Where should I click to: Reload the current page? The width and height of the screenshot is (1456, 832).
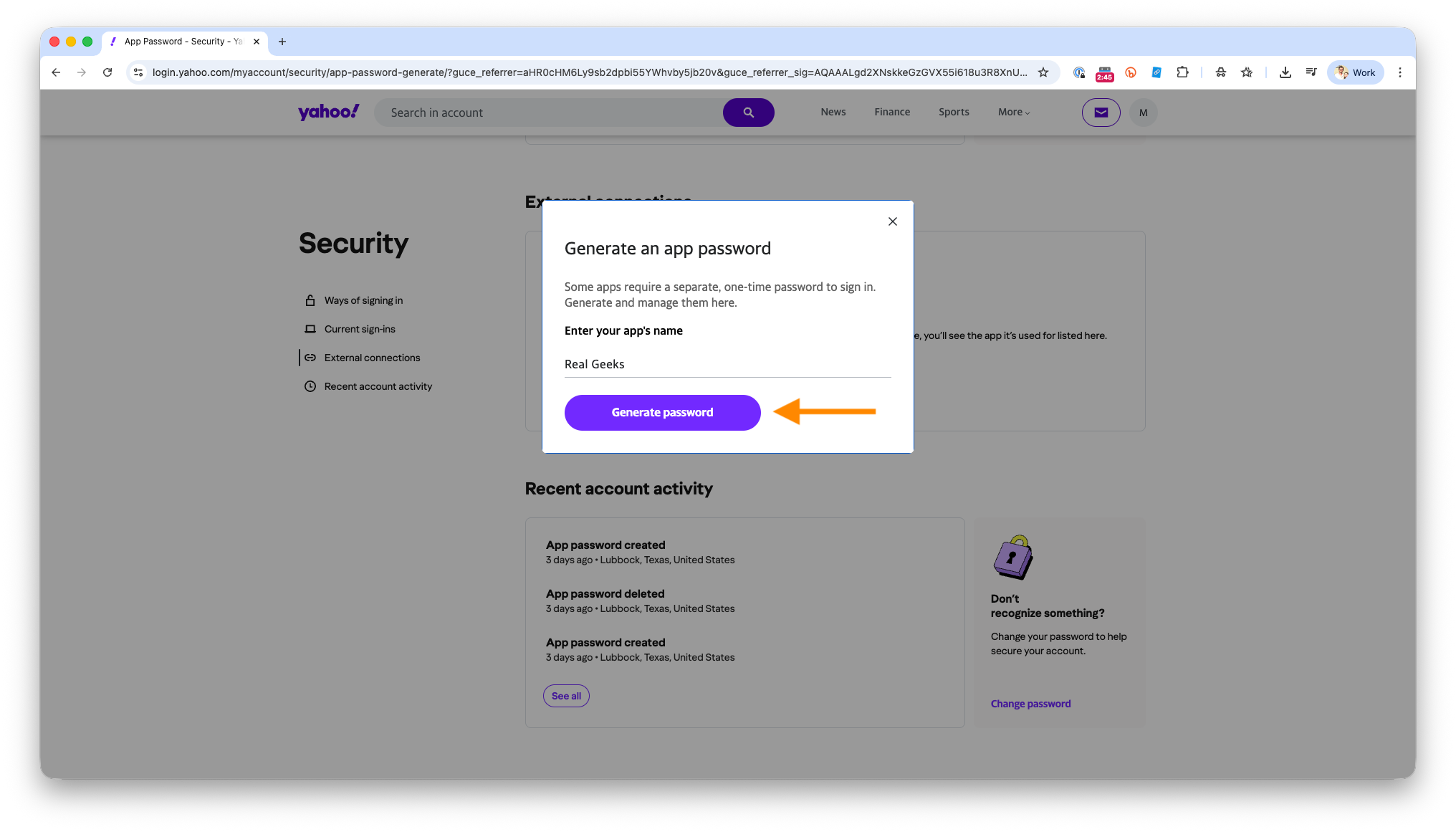coord(107,72)
